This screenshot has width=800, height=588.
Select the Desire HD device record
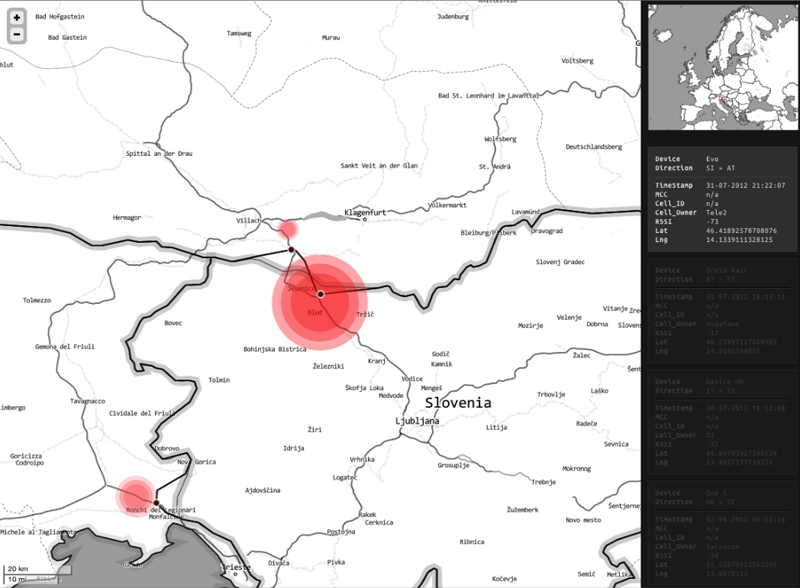720,425
